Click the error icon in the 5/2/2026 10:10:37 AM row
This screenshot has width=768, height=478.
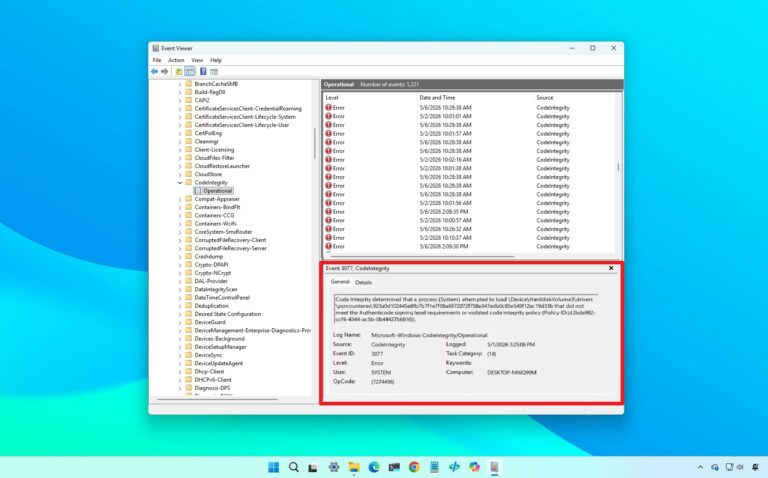click(x=328, y=238)
